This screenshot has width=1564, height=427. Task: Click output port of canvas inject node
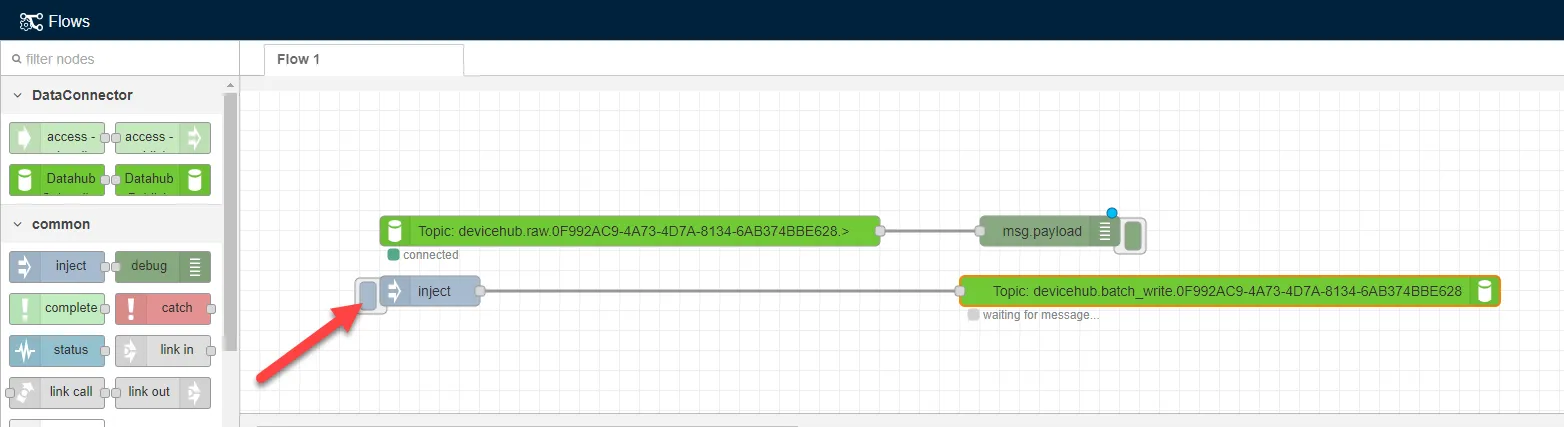tap(480, 291)
